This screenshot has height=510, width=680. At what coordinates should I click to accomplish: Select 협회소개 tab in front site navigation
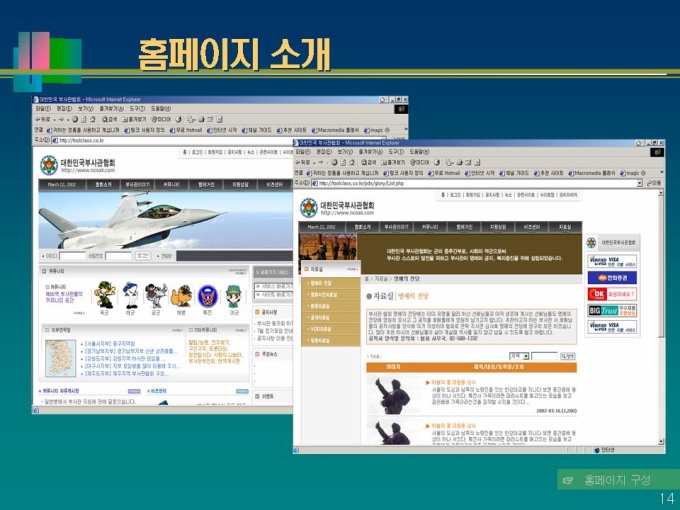tap(363, 227)
